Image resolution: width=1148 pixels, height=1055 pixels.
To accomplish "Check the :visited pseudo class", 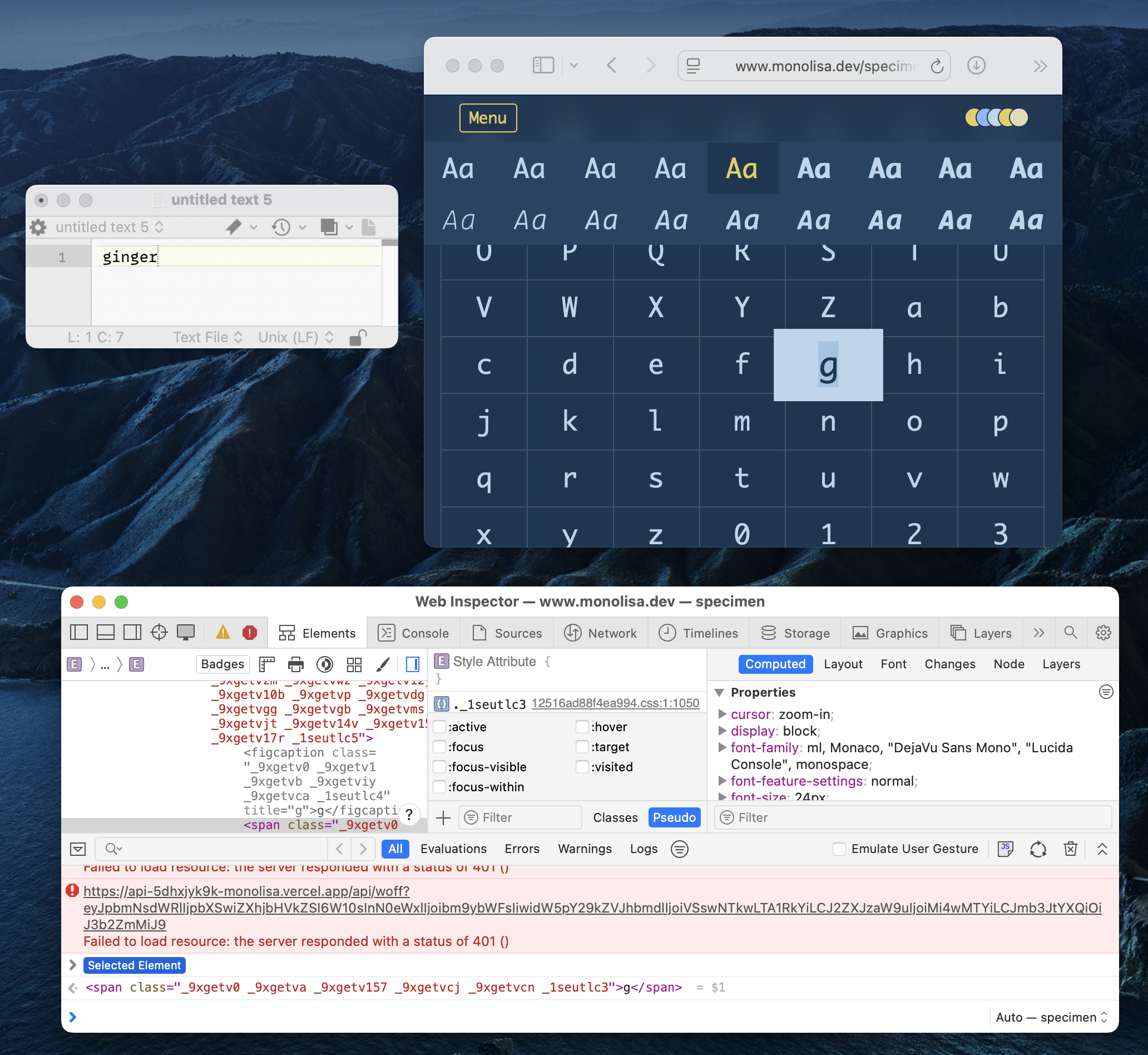I will pyautogui.click(x=582, y=767).
